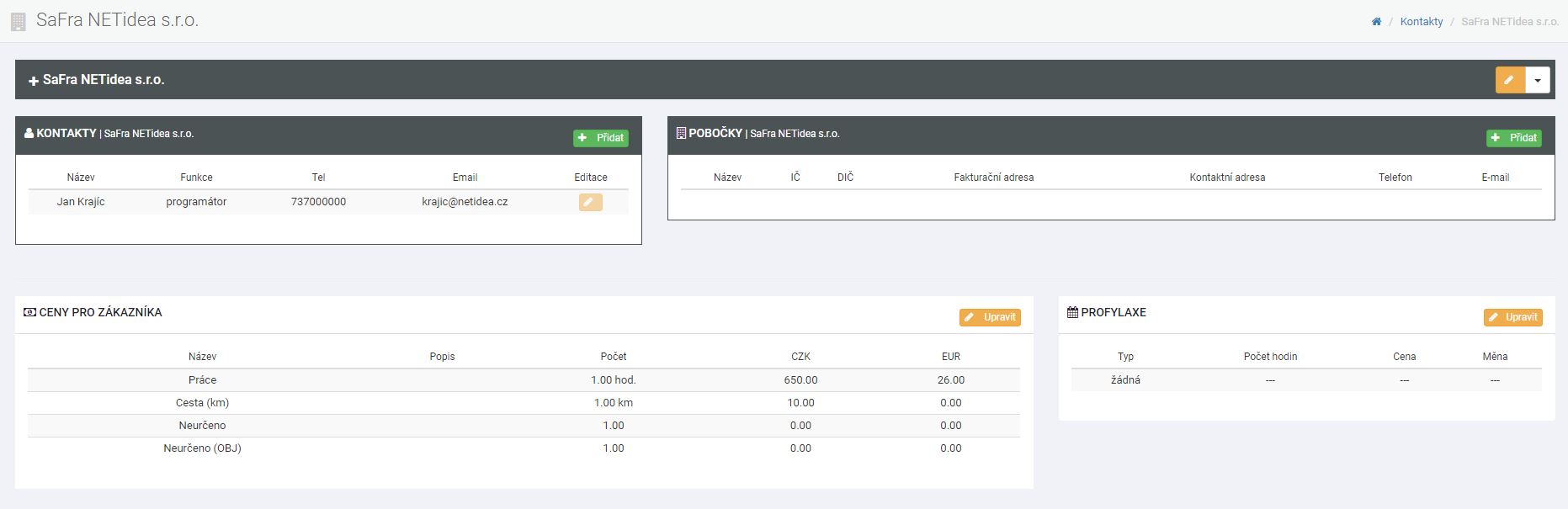Click the calendar icon in Profylaxe header
Screen dimensions: 1568x509
click(1072, 312)
